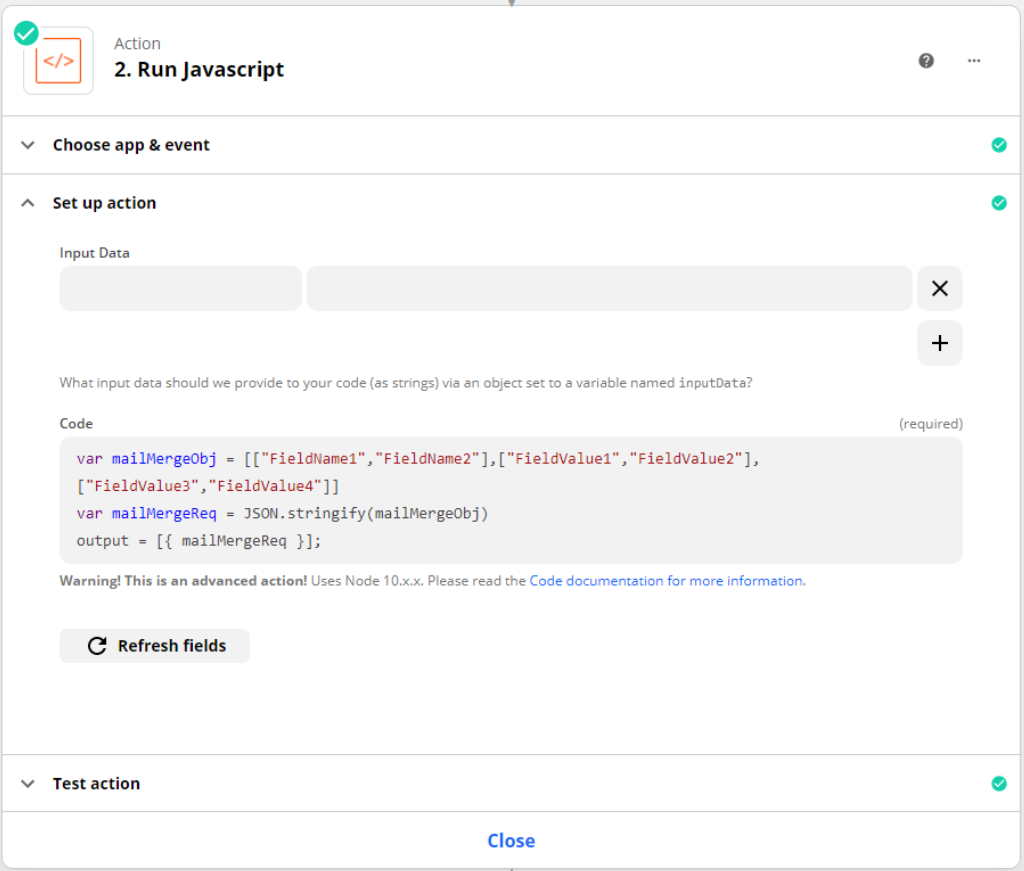Click the green check beside Test action
Viewport: 1024px width, 871px height.
point(999,784)
